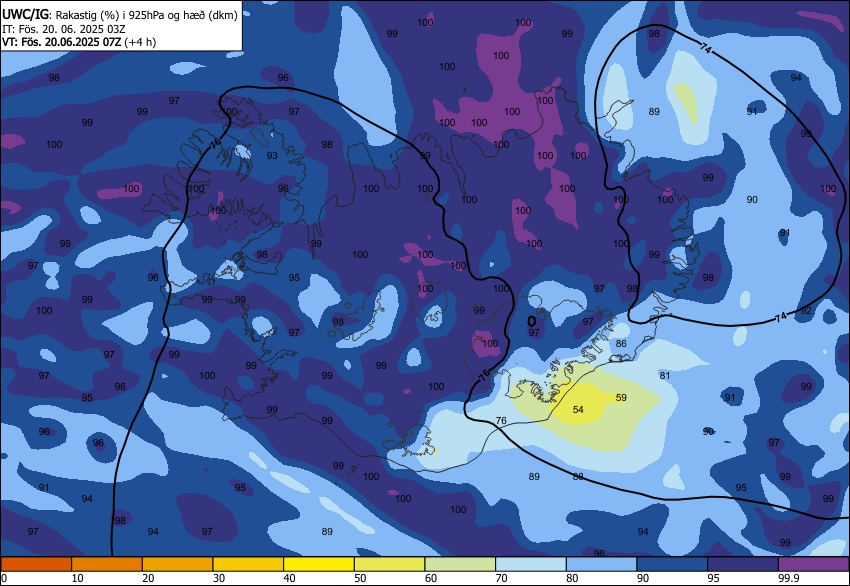The image size is (850, 586).
Task: Click the '20' tick label on the color scale
Action: click(x=148, y=578)
